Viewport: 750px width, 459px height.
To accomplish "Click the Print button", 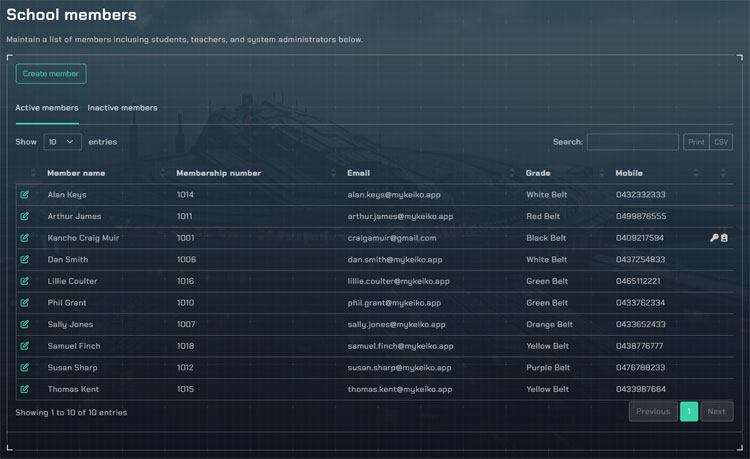I will (x=696, y=142).
